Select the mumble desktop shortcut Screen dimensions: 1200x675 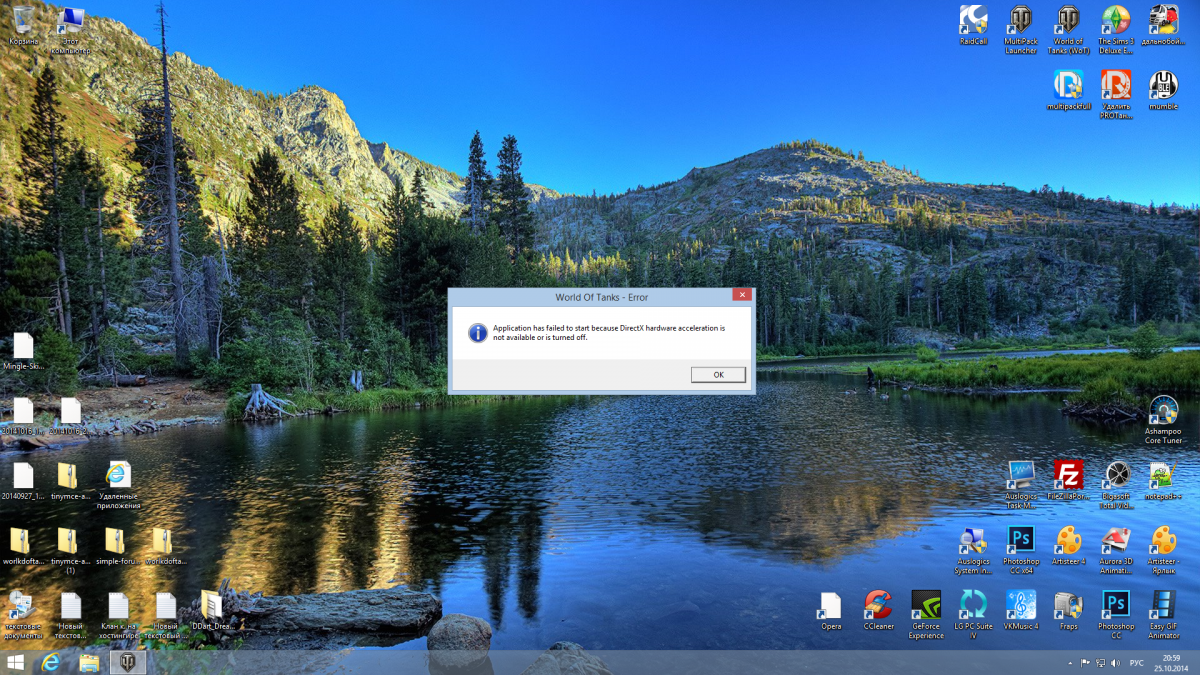(x=1163, y=91)
